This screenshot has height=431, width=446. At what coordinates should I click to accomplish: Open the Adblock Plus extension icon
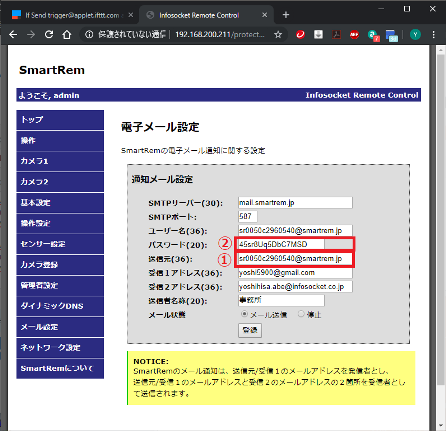tap(354, 34)
